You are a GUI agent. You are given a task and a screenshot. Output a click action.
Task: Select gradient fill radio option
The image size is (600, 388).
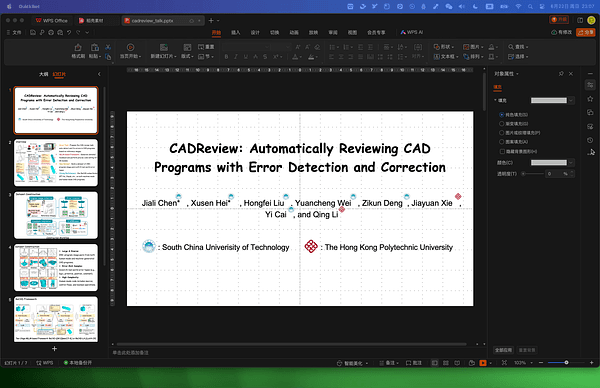(x=501, y=124)
